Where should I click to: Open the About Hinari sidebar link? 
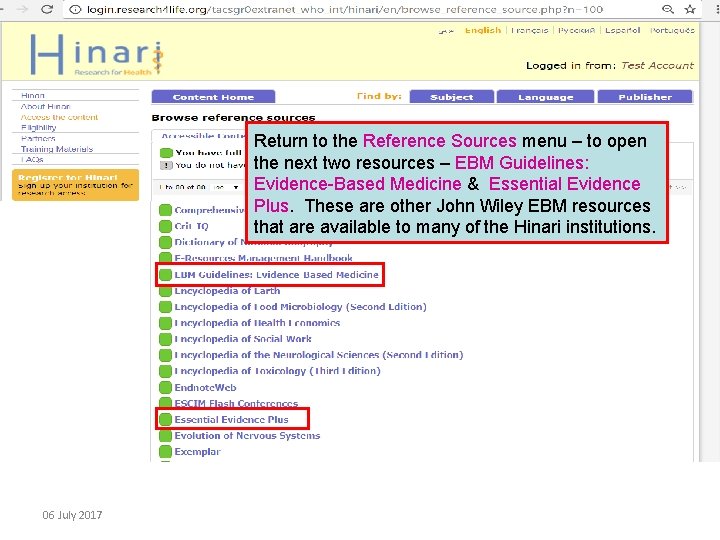[x=45, y=107]
